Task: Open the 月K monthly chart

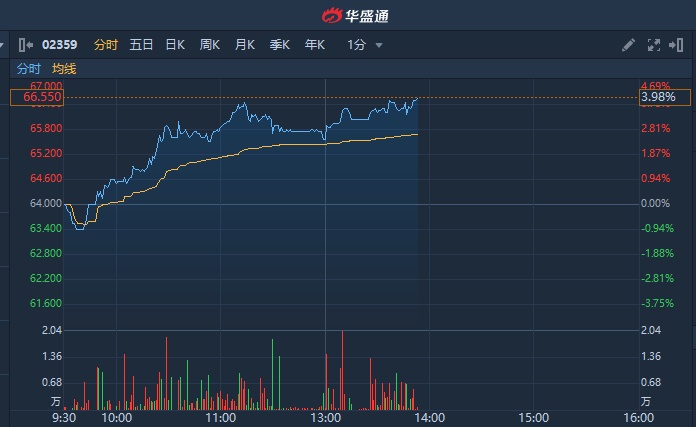Action: (x=245, y=44)
